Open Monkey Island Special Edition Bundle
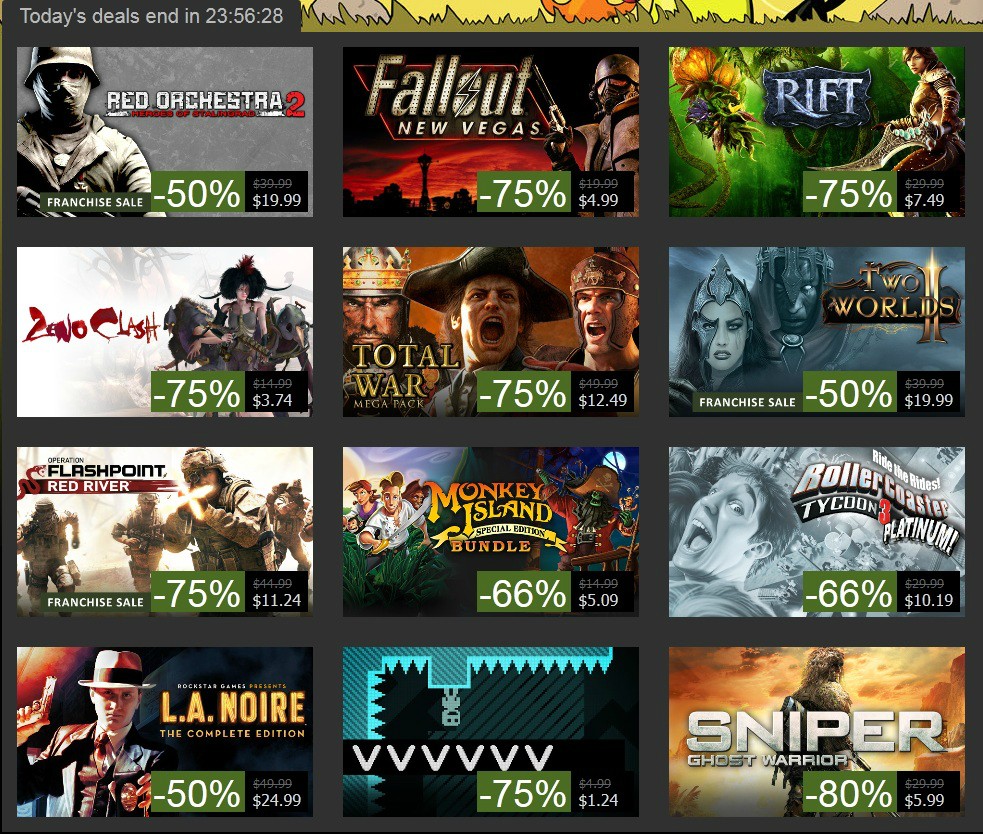 (x=491, y=532)
